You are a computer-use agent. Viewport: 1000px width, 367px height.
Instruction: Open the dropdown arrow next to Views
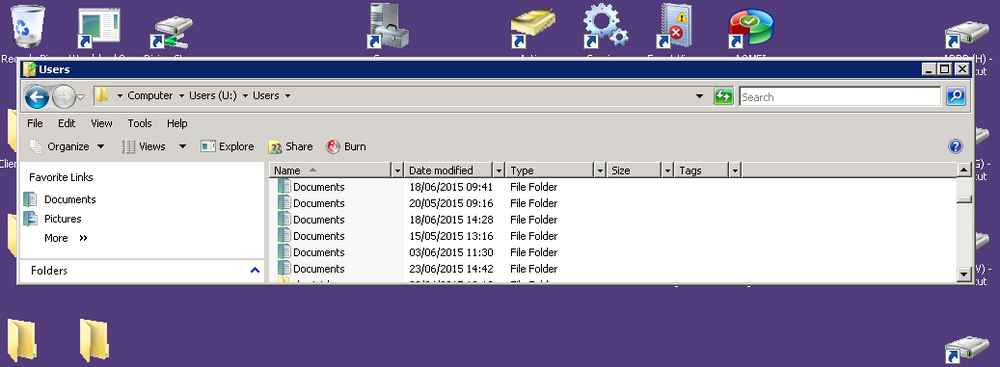tap(182, 147)
